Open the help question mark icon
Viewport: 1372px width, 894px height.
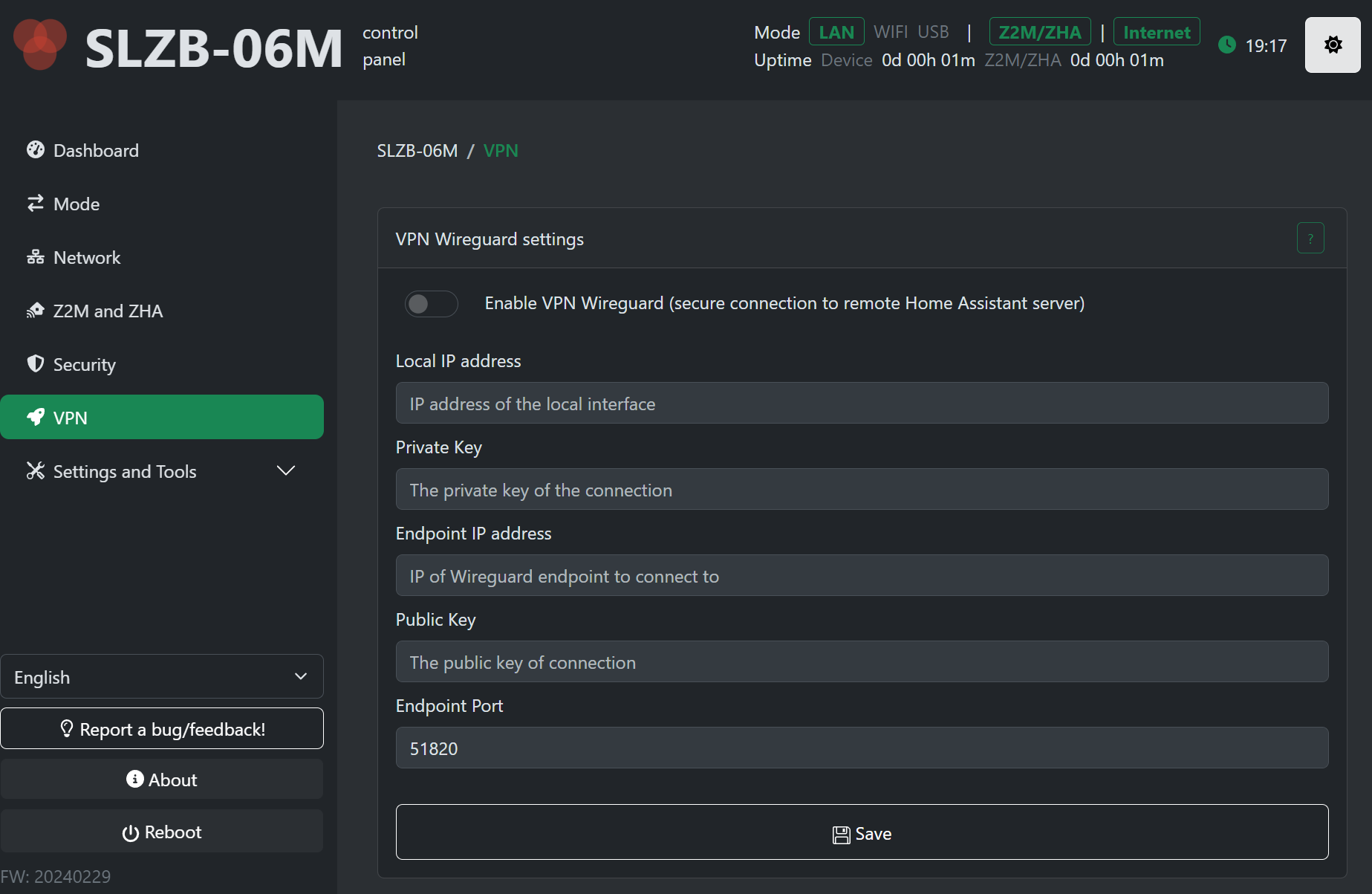[x=1310, y=239]
